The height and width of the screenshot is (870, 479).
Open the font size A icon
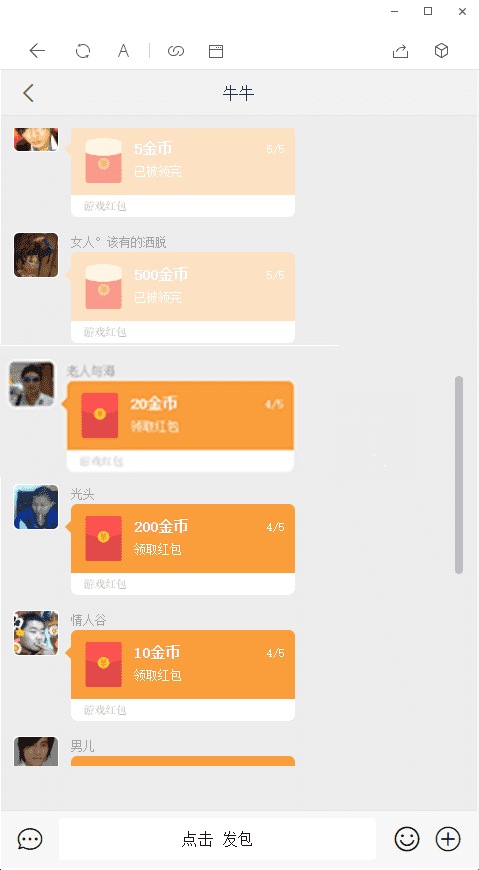click(123, 51)
